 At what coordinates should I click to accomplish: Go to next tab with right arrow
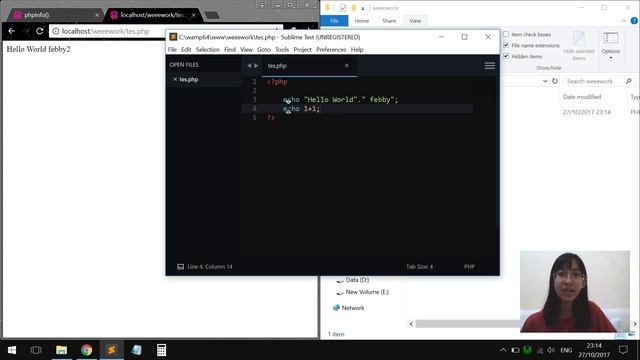[256, 66]
